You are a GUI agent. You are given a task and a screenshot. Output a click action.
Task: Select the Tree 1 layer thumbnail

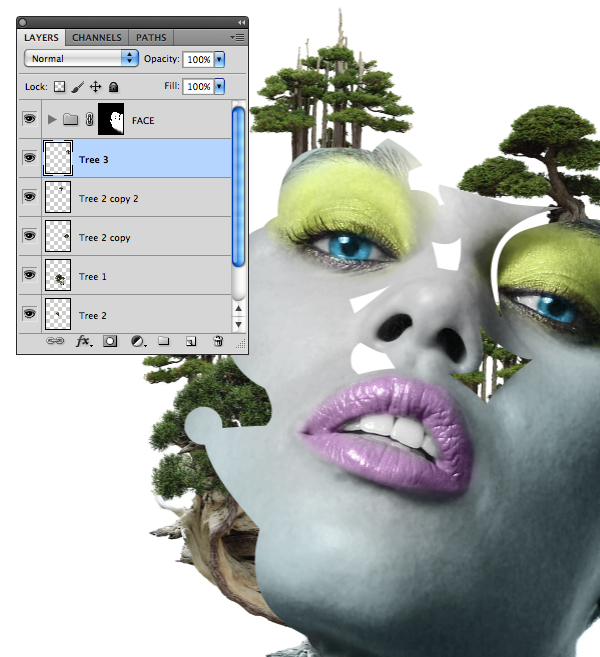click(58, 275)
